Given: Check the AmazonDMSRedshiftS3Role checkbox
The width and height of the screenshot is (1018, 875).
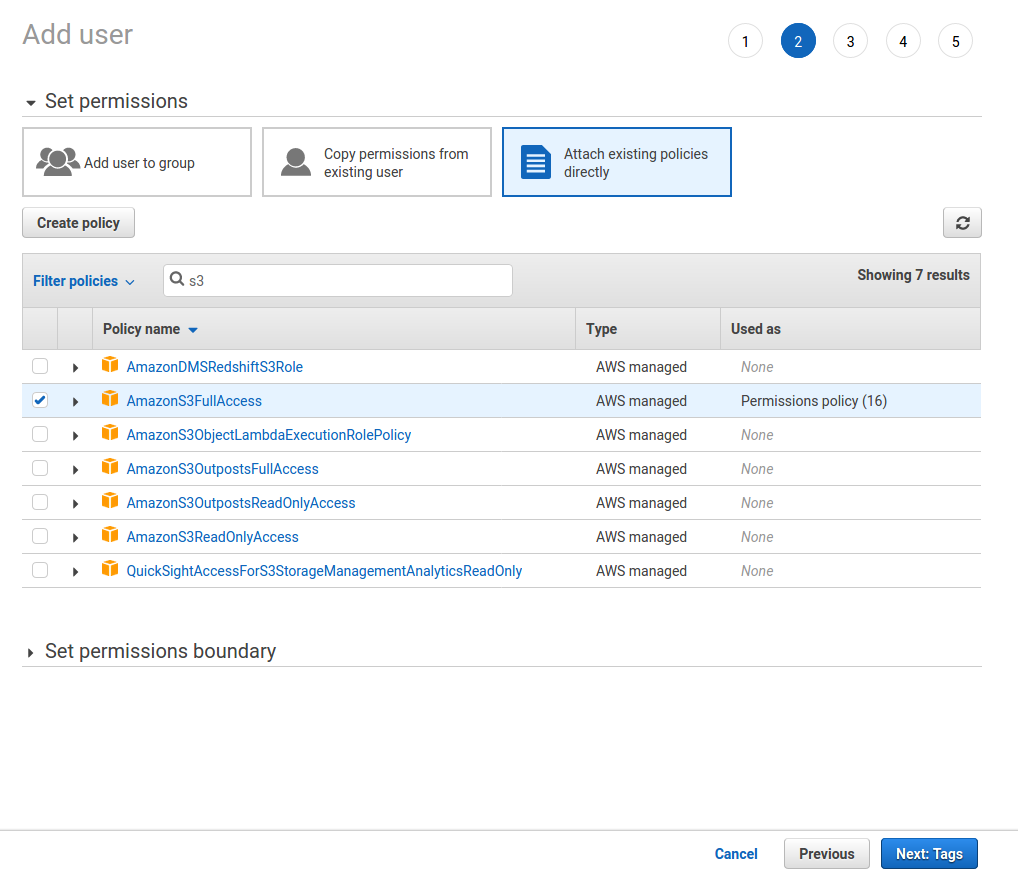Looking at the screenshot, I should 40,366.
